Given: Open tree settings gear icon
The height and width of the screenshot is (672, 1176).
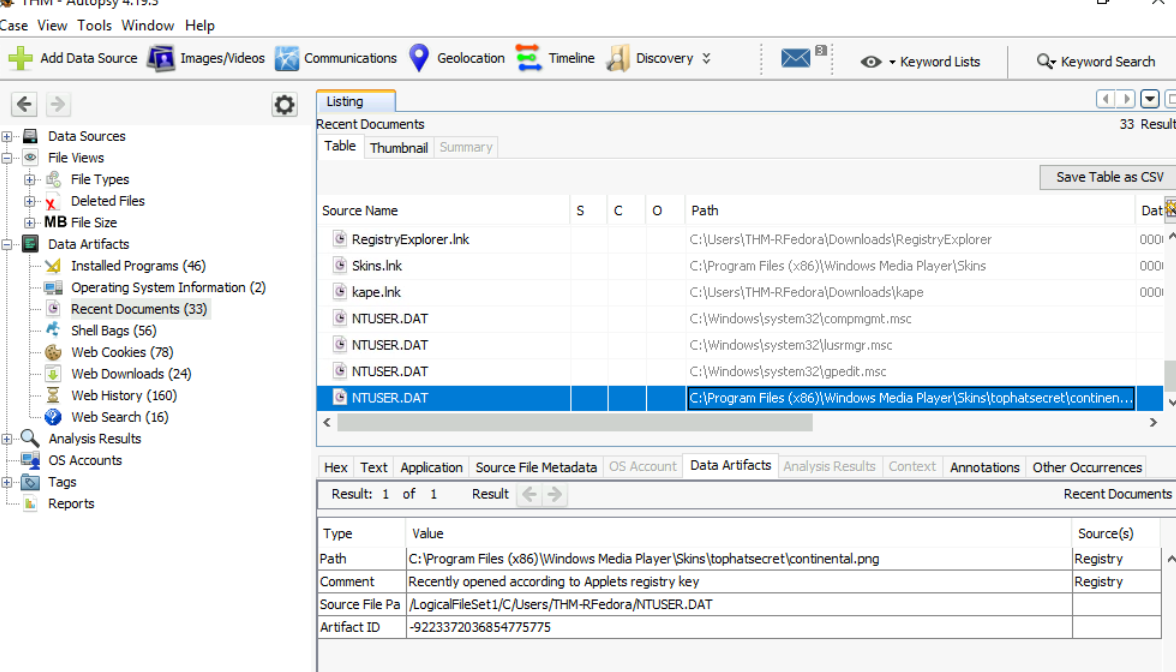Looking at the screenshot, I should 285,105.
